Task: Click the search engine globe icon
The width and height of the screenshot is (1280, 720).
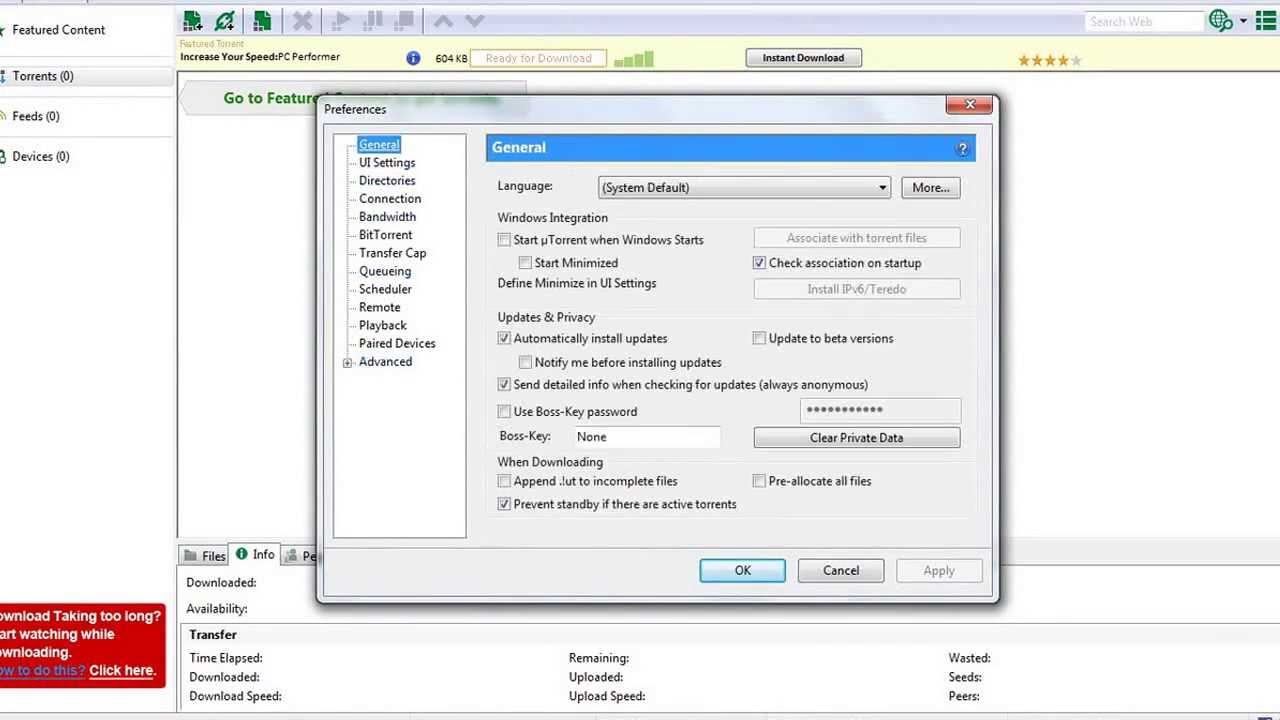Action: click(1221, 20)
